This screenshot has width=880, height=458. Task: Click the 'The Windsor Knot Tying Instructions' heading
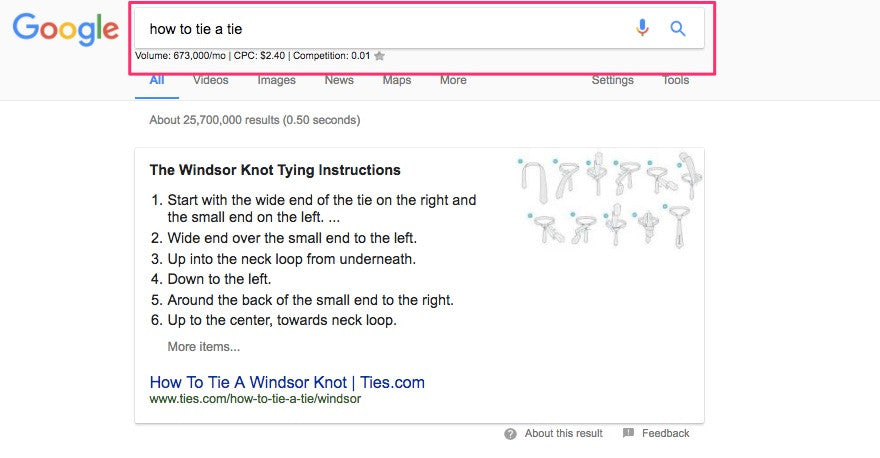coord(275,170)
